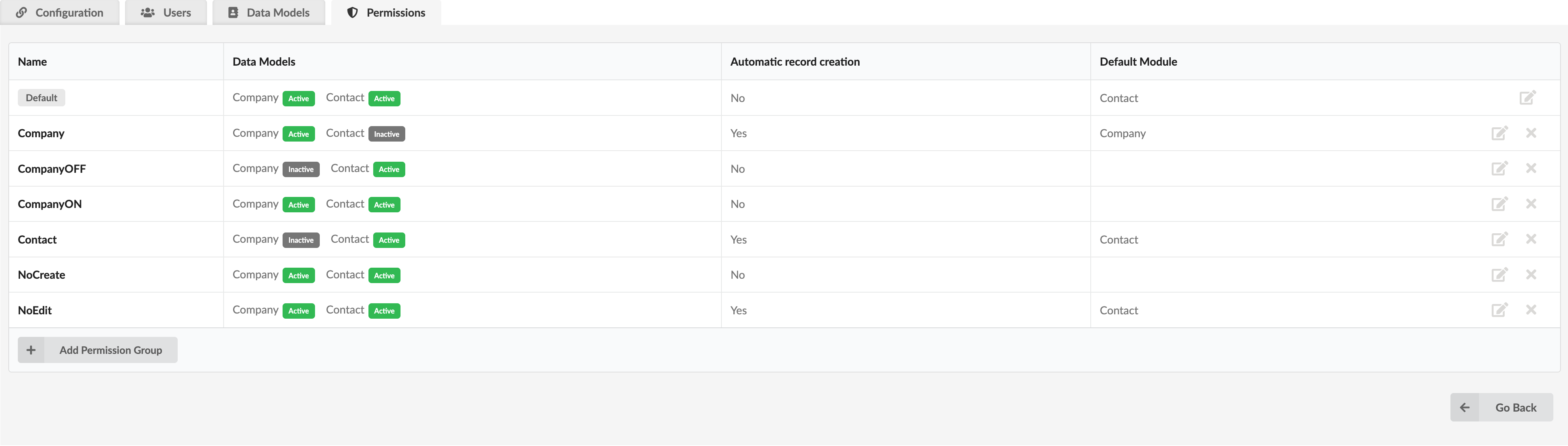1568x446 pixels.
Task: Click Inactive Company badge in Contact row
Action: click(301, 240)
